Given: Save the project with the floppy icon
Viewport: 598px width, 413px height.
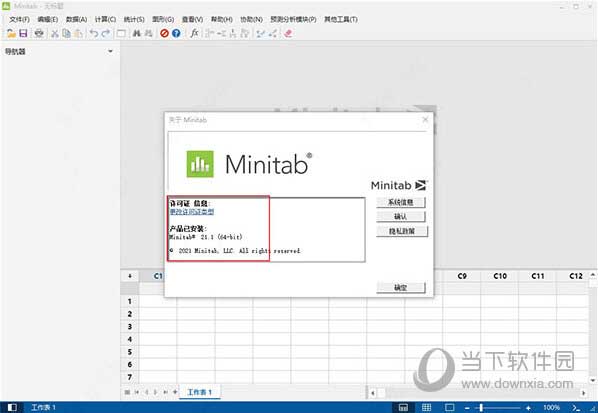Looking at the screenshot, I should pos(23,34).
